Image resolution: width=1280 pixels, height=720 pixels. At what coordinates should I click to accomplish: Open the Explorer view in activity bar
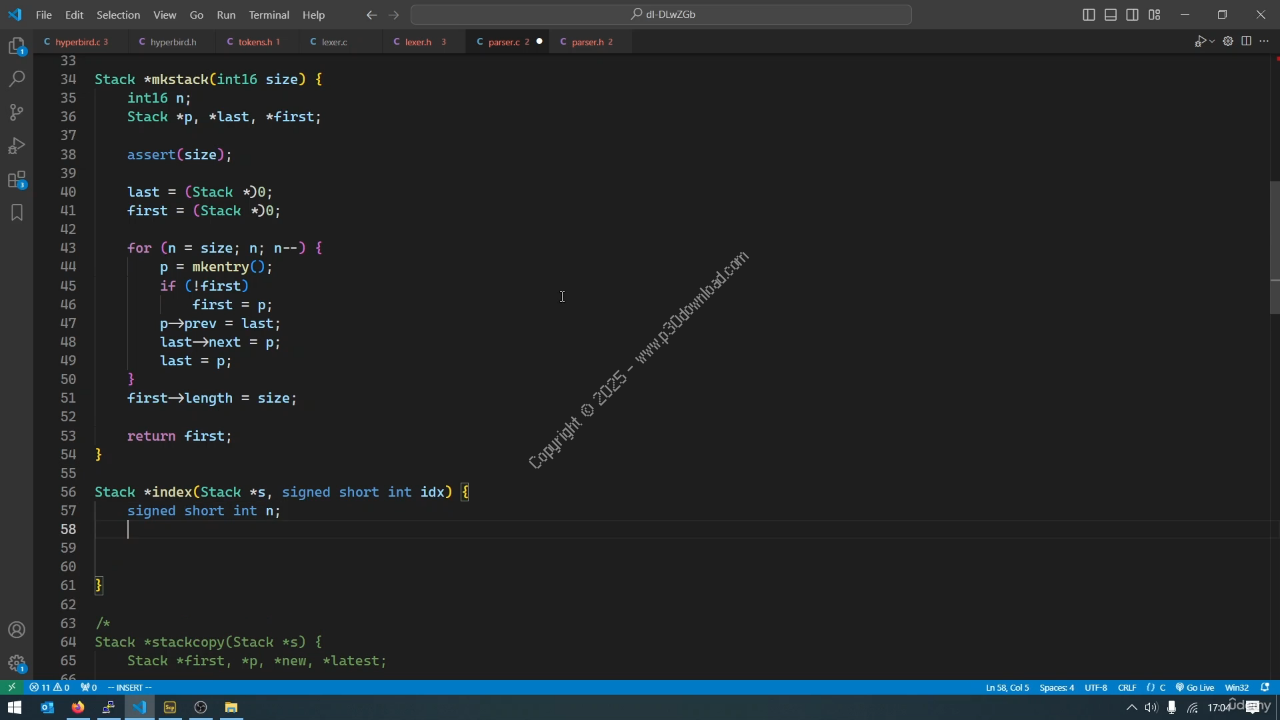[x=17, y=46]
